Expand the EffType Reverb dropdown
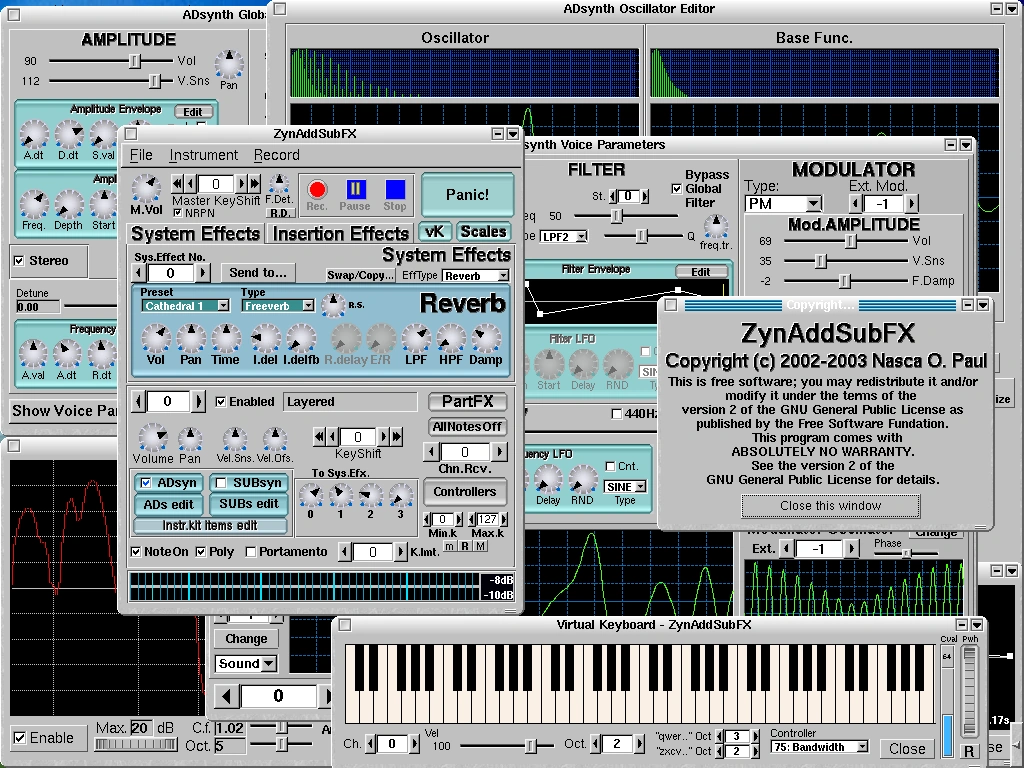Screen dimensions: 1024x768 [x=475, y=275]
